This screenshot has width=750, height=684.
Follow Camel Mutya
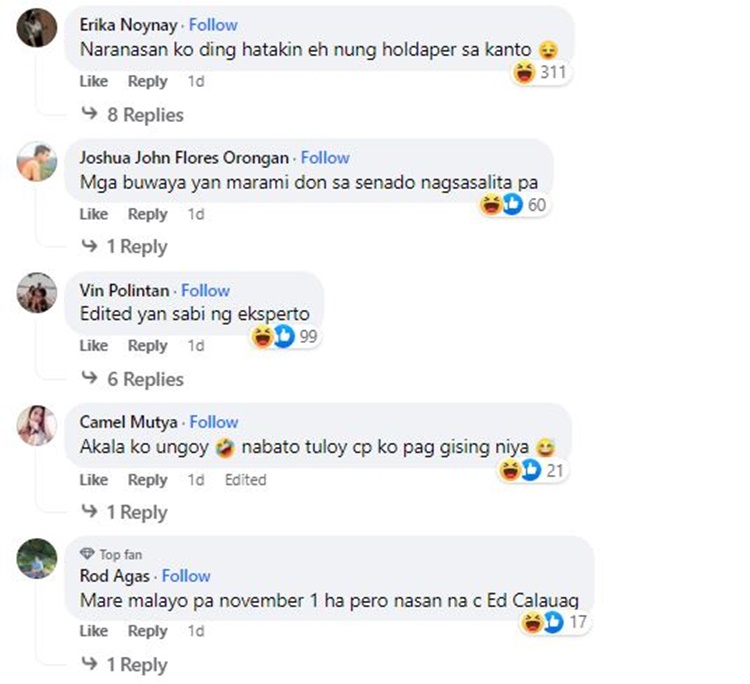214,422
